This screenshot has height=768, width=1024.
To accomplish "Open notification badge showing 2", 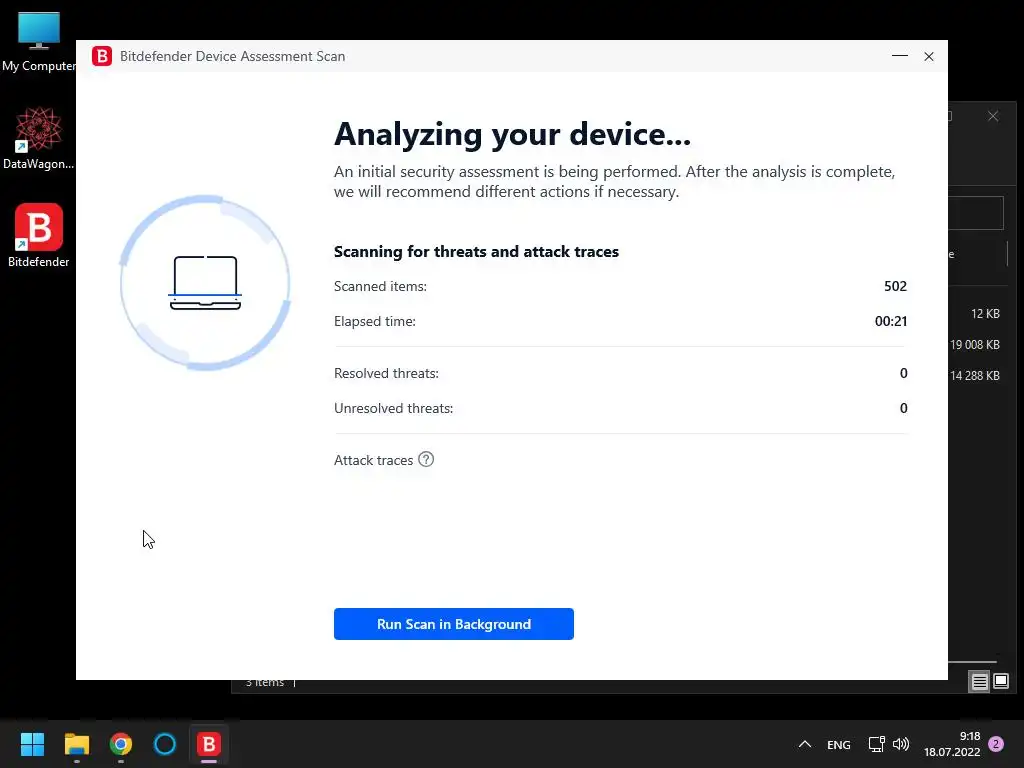I will pos(996,744).
